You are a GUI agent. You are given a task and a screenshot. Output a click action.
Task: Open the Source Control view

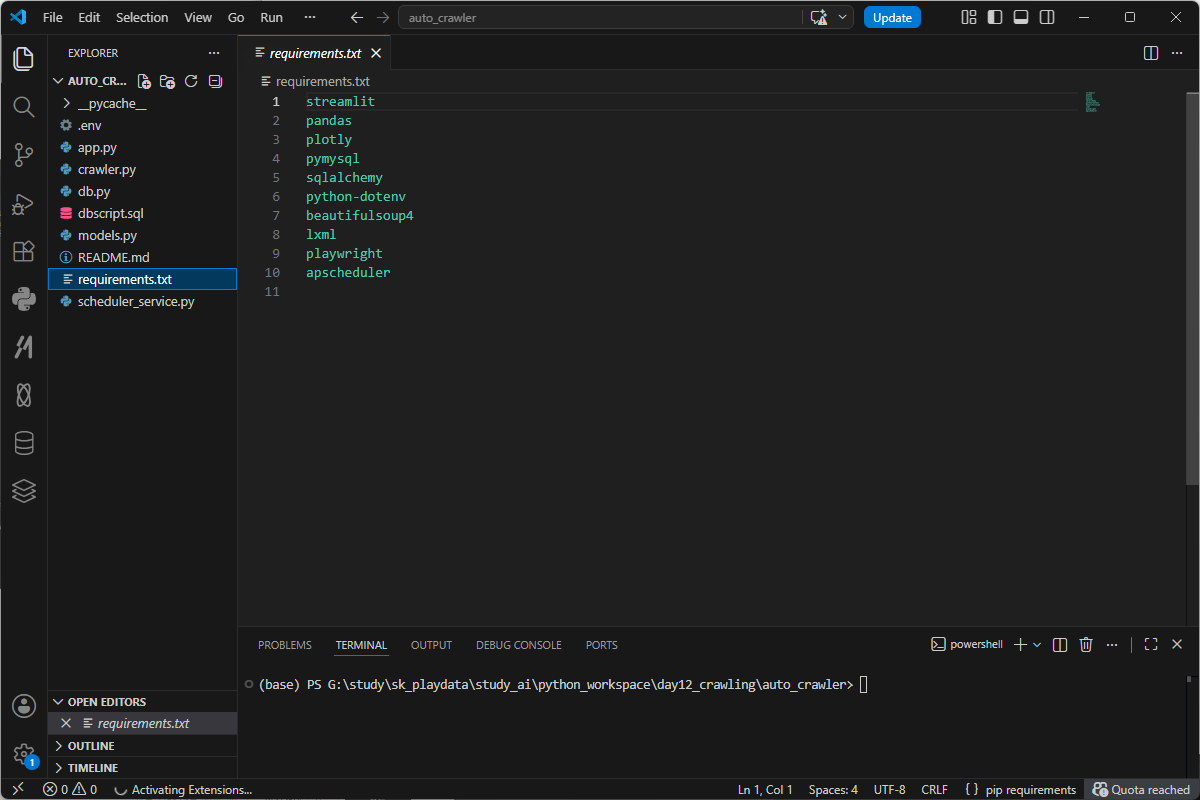coord(24,154)
